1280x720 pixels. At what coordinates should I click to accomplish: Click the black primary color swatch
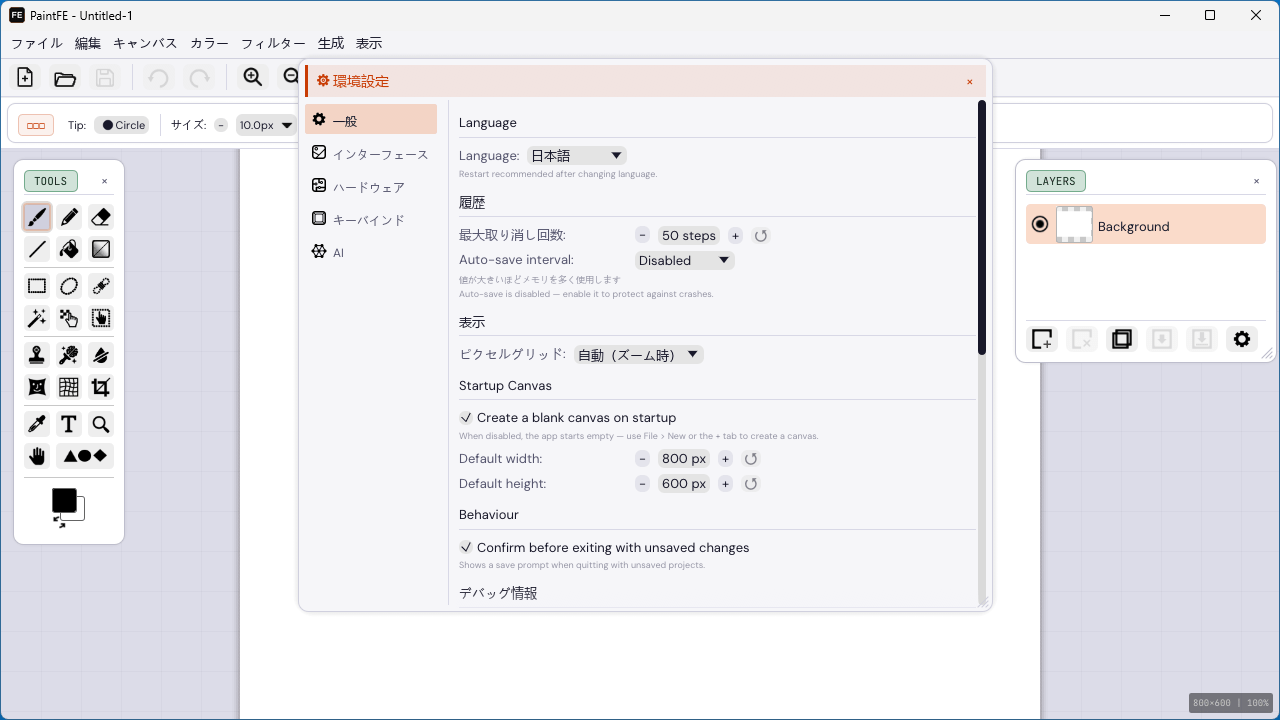click(63, 500)
